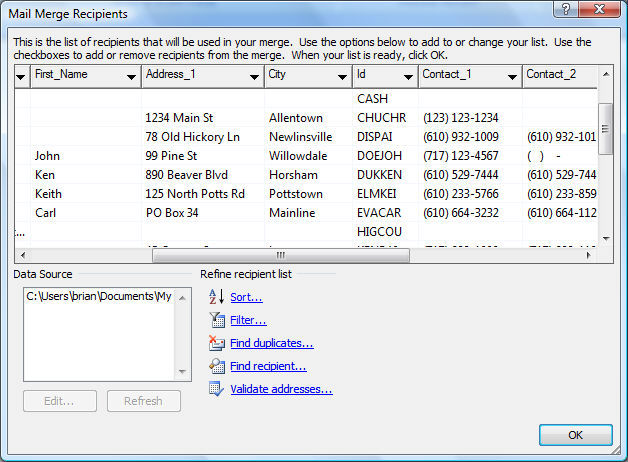Click the help question mark button

pyautogui.click(x=565, y=12)
